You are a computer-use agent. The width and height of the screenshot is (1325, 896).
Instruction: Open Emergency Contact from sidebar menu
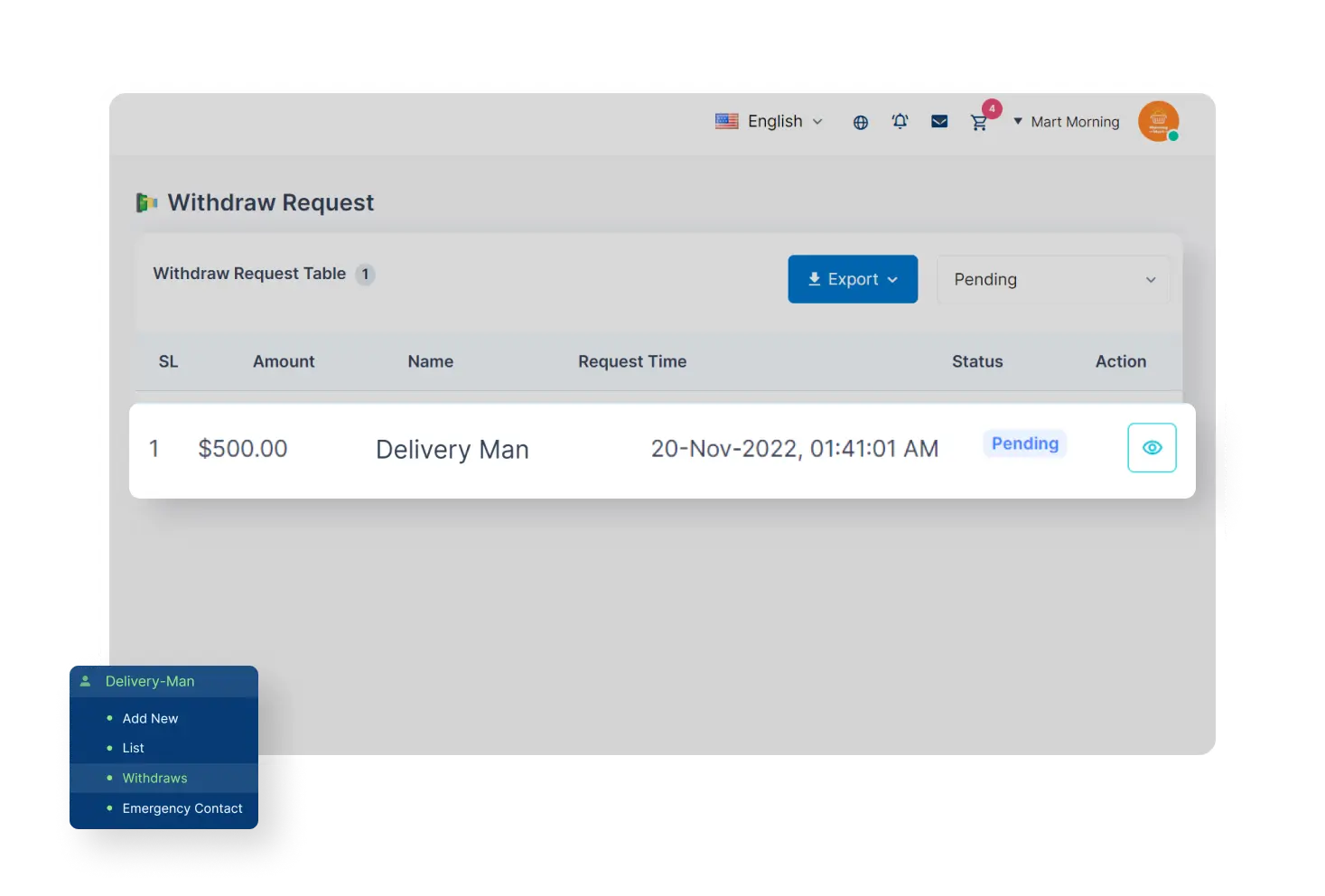pos(182,808)
